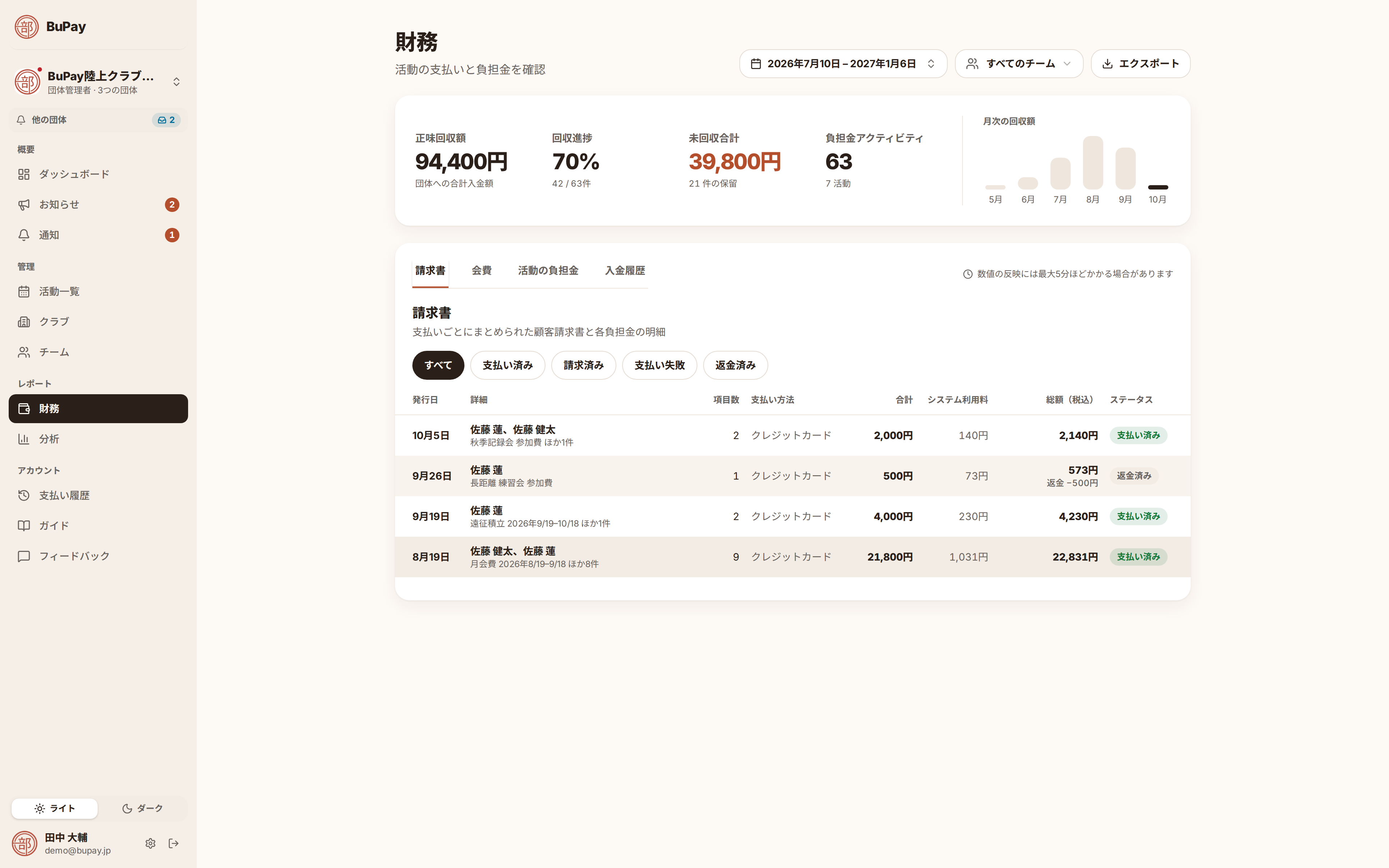Open the 10月5日 invoice row for 秋季記録会
Viewport: 1389px width, 868px height.
(x=792, y=436)
